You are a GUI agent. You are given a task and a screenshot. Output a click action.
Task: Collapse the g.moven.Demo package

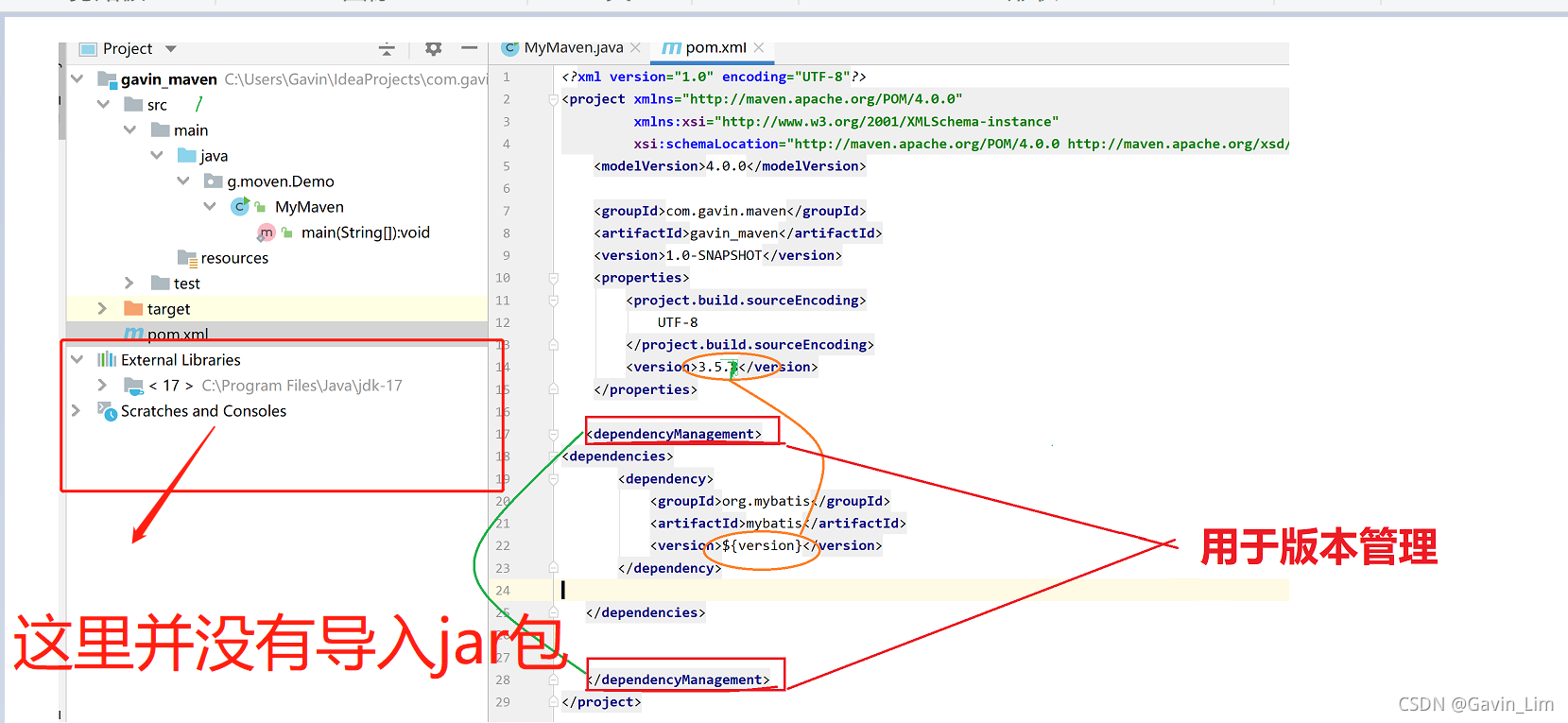coord(183,181)
